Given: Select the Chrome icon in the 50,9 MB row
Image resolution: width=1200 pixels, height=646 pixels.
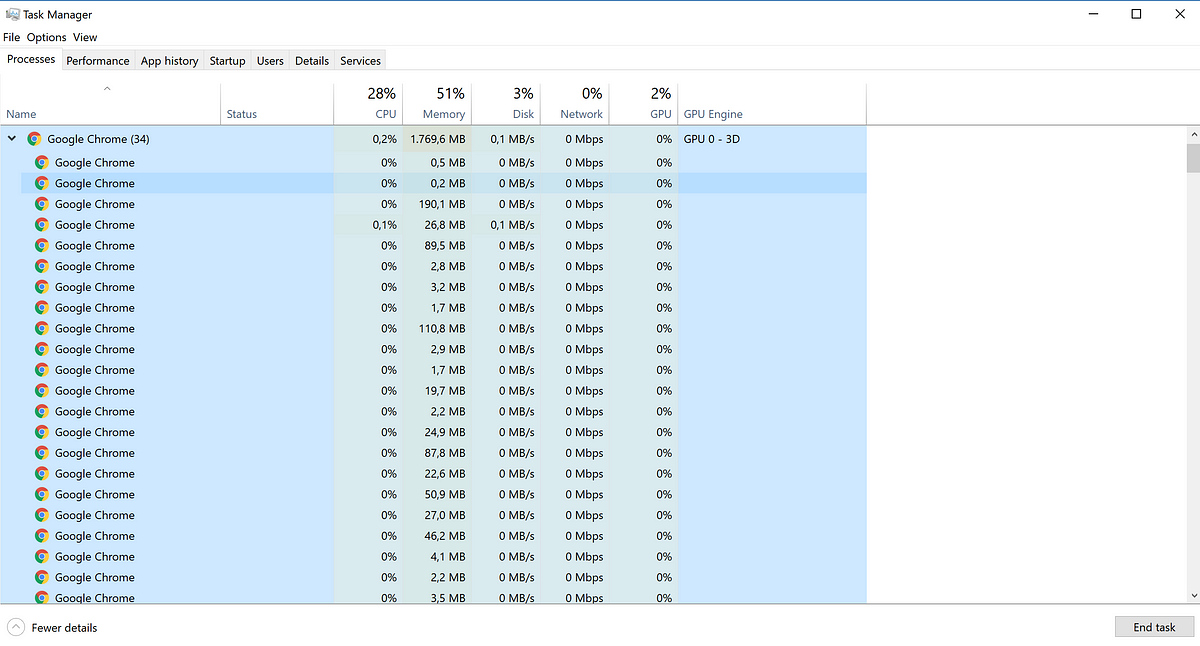Looking at the screenshot, I should tap(42, 494).
